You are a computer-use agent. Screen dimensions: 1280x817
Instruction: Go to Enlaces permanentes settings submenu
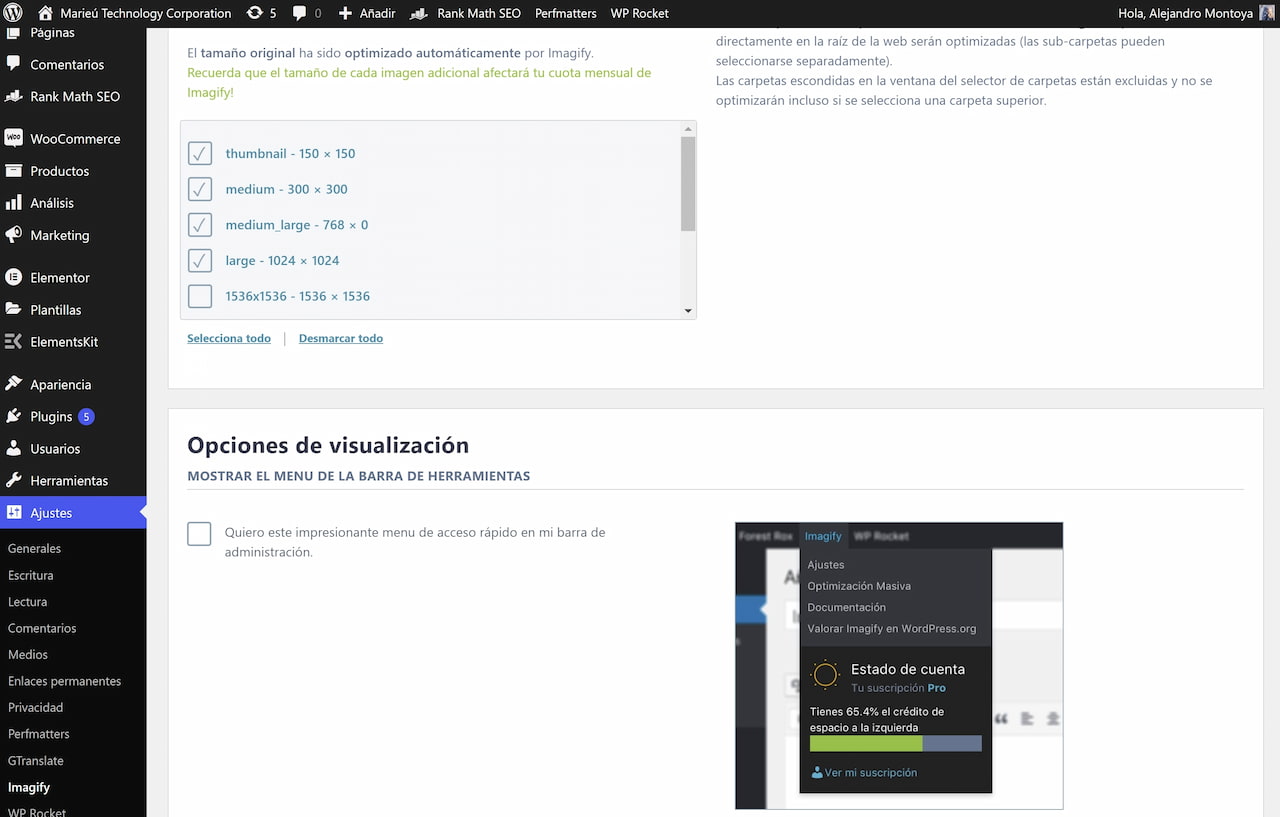pyautogui.click(x=64, y=681)
